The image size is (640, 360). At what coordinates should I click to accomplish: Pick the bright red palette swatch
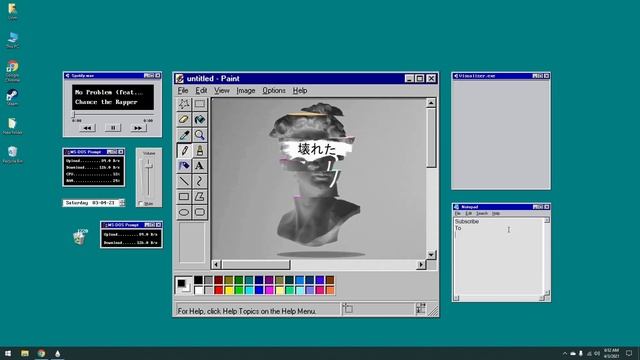(x=218, y=290)
